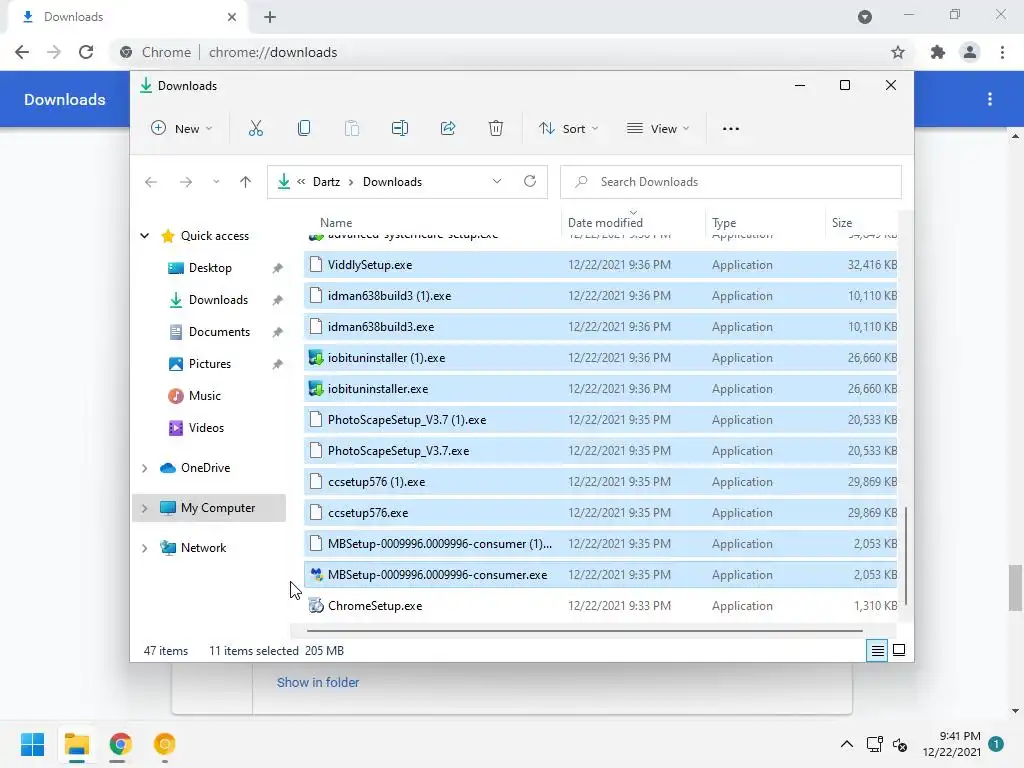Image resolution: width=1024 pixels, height=768 pixels.
Task: Select idman638build3.exe file
Action: (x=600, y=327)
